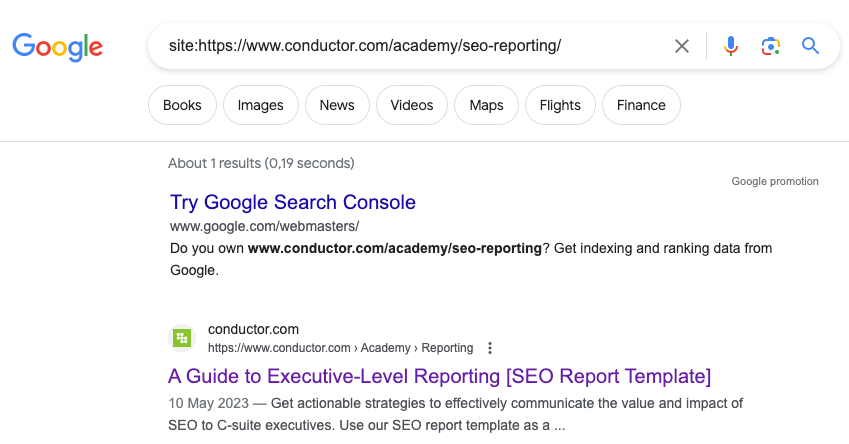The width and height of the screenshot is (849, 444).
Task: Submit search with the magnifying glass icon
Action: pyautogui.click(x=810, y=46)
